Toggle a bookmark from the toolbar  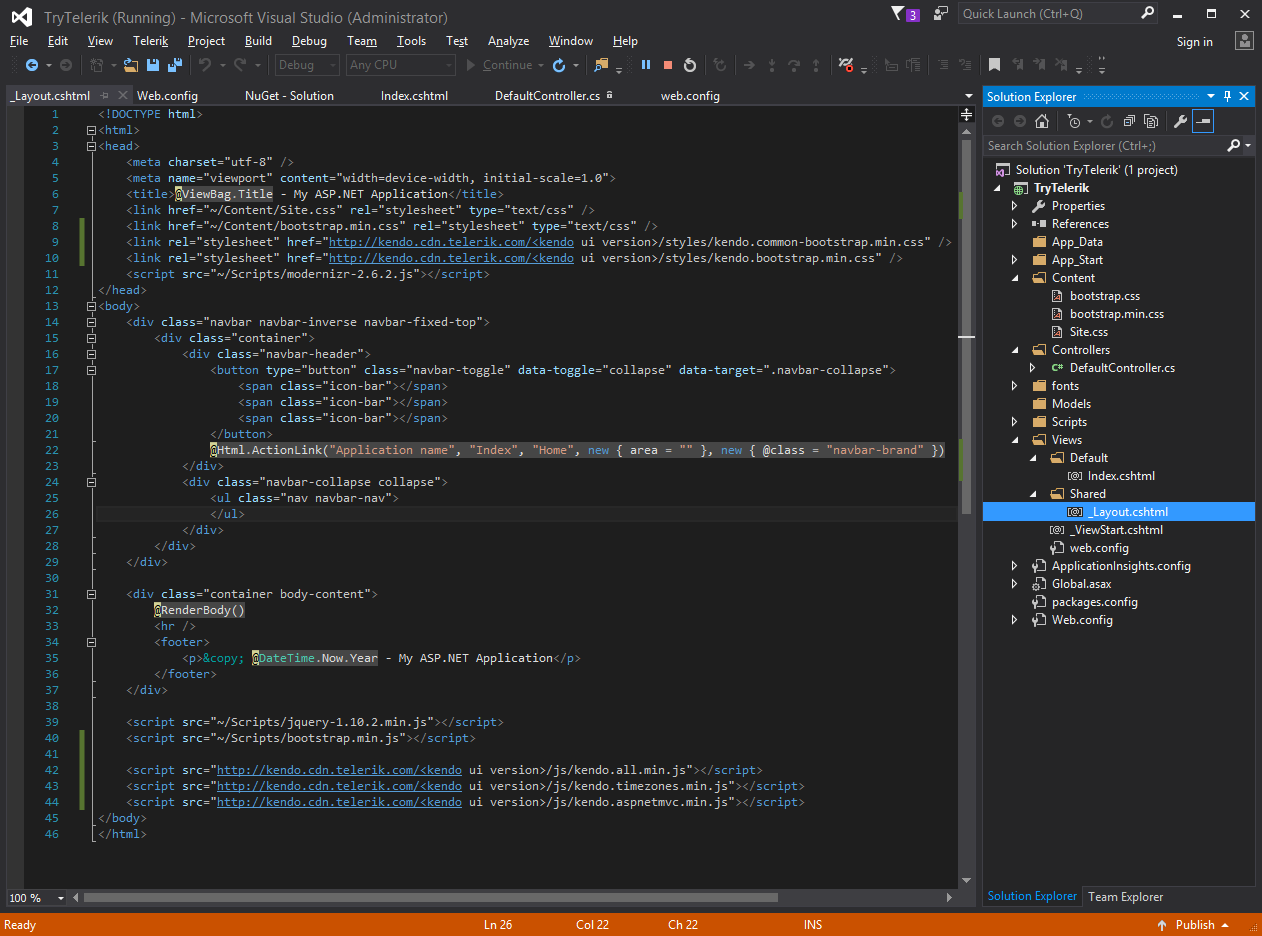click(x=994, y=65)
